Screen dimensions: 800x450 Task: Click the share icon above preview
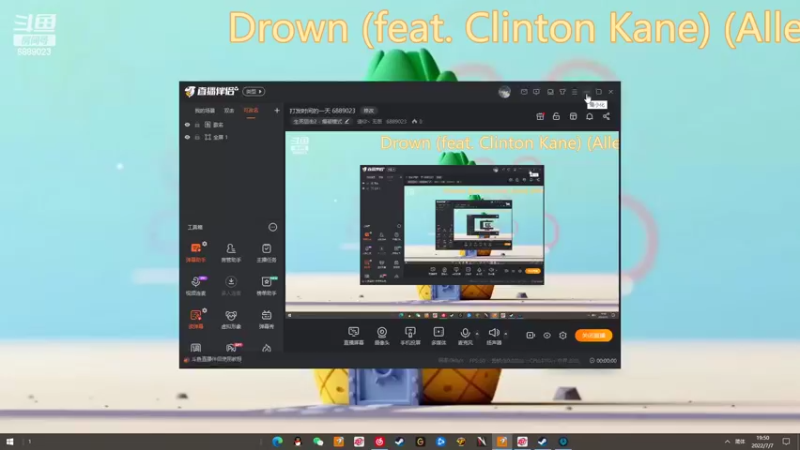click(606, 116)
